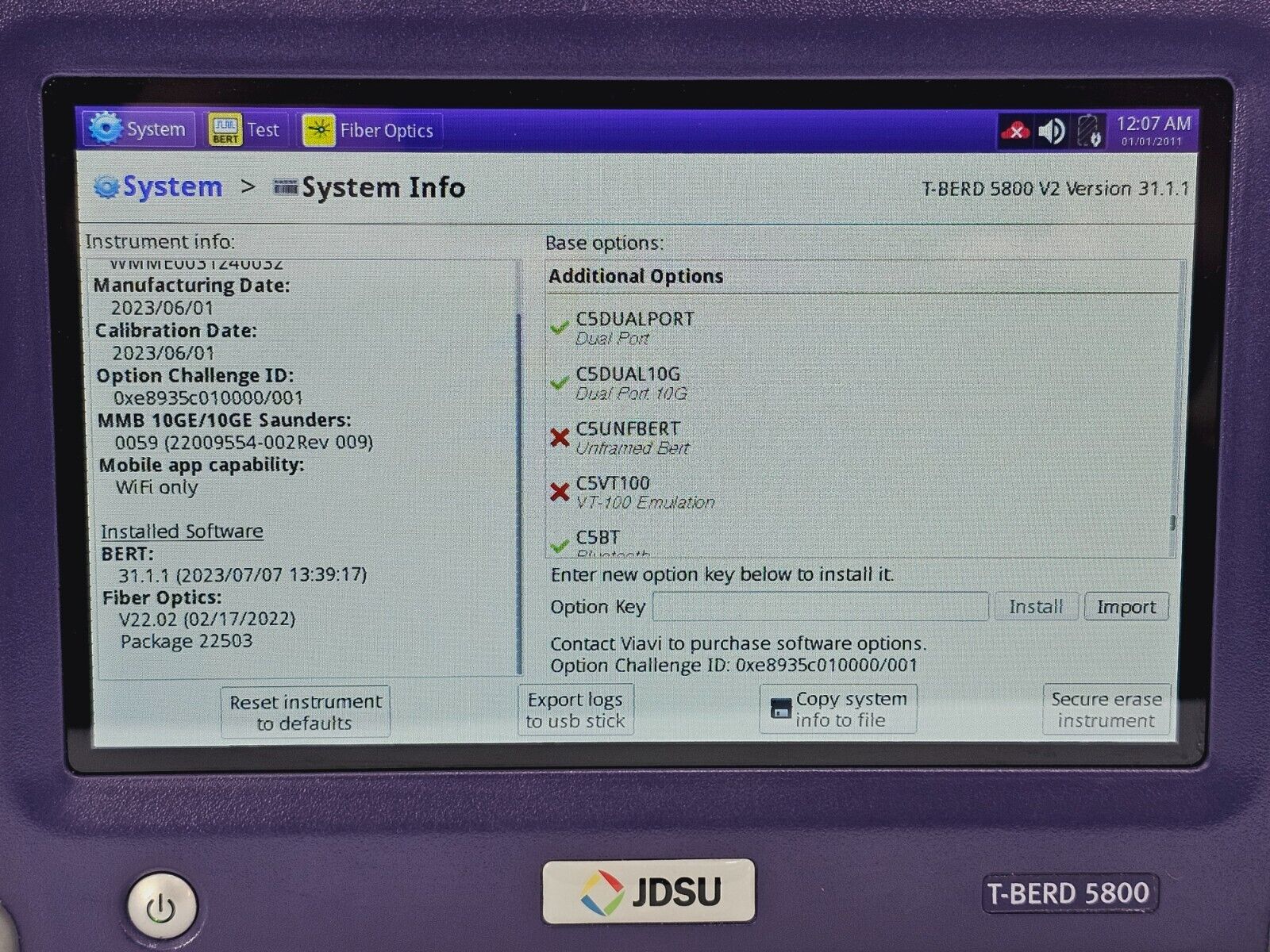This screenshot has width=1270, height=952.
Task: Tap the battery charging status icon
Action: click(1090, 131)
